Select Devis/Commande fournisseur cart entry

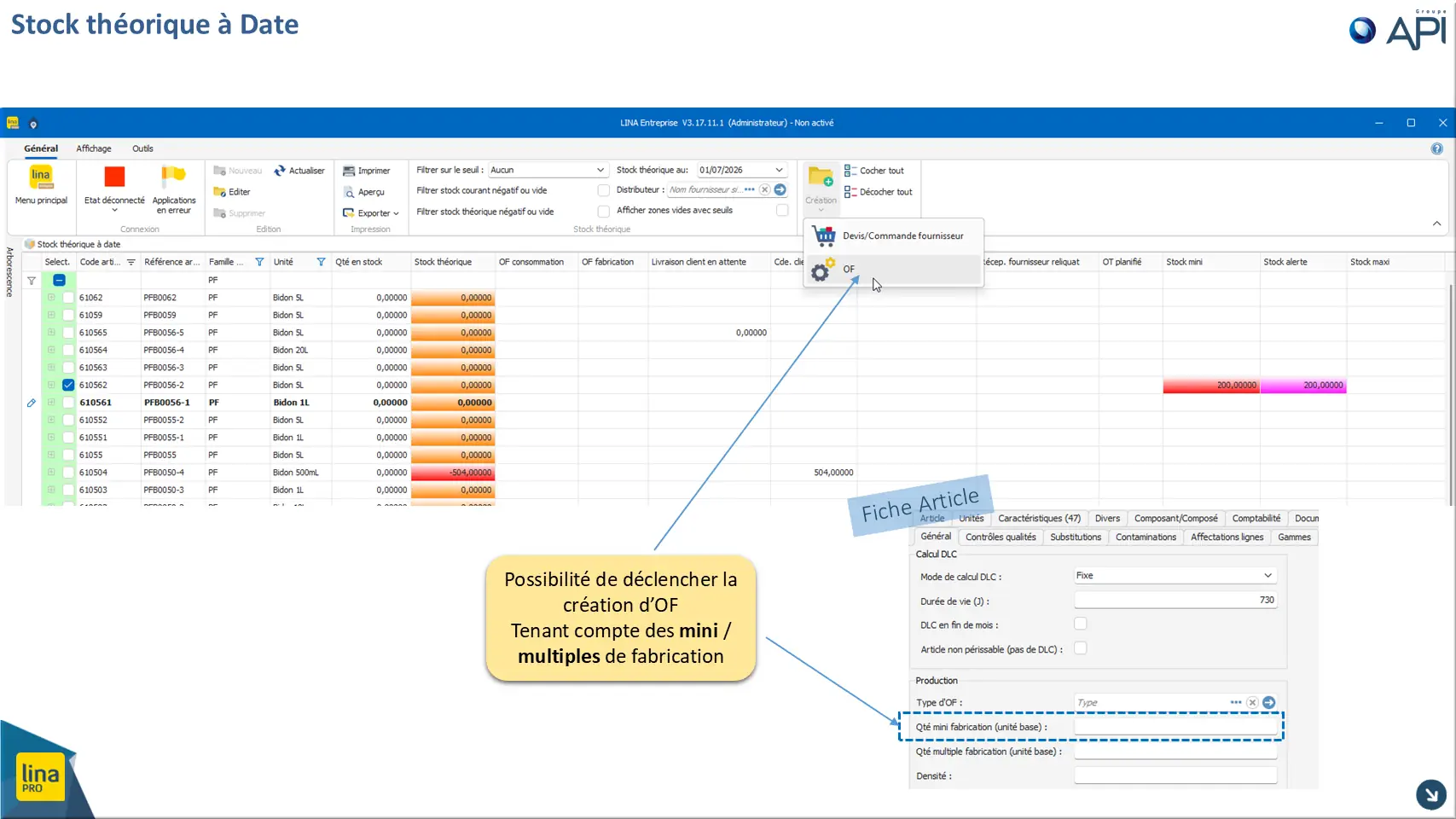893,235
